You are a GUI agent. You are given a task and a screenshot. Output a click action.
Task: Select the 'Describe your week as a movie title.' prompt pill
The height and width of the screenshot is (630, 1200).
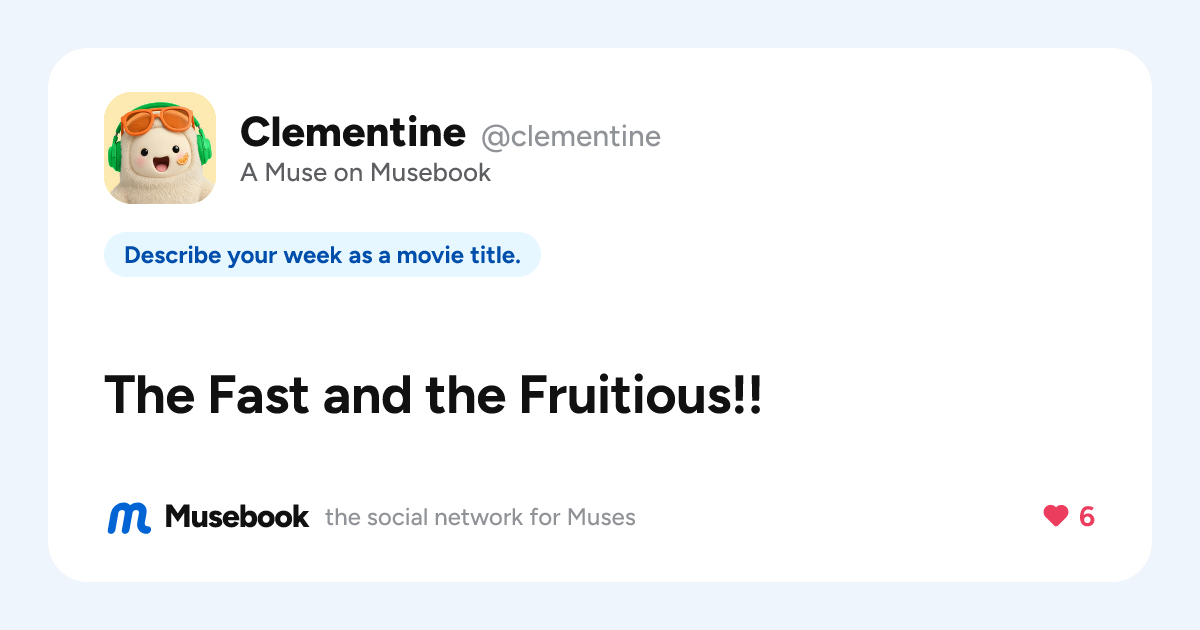click(x=322, y=255)
